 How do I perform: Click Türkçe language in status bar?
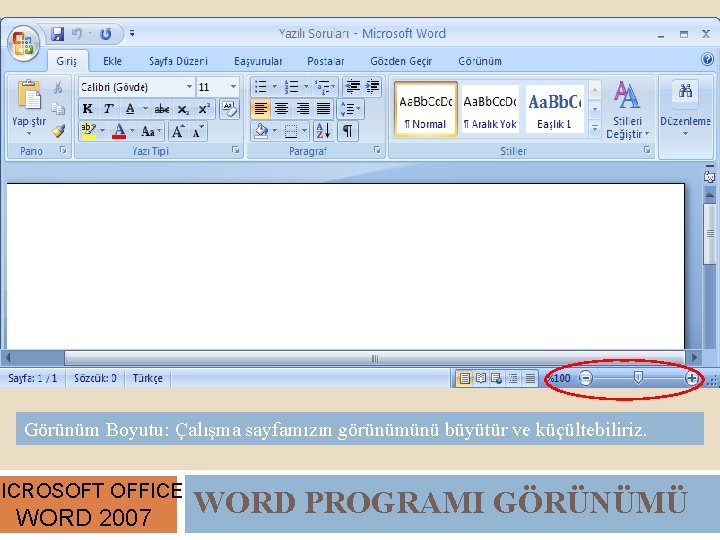(147, 378)
